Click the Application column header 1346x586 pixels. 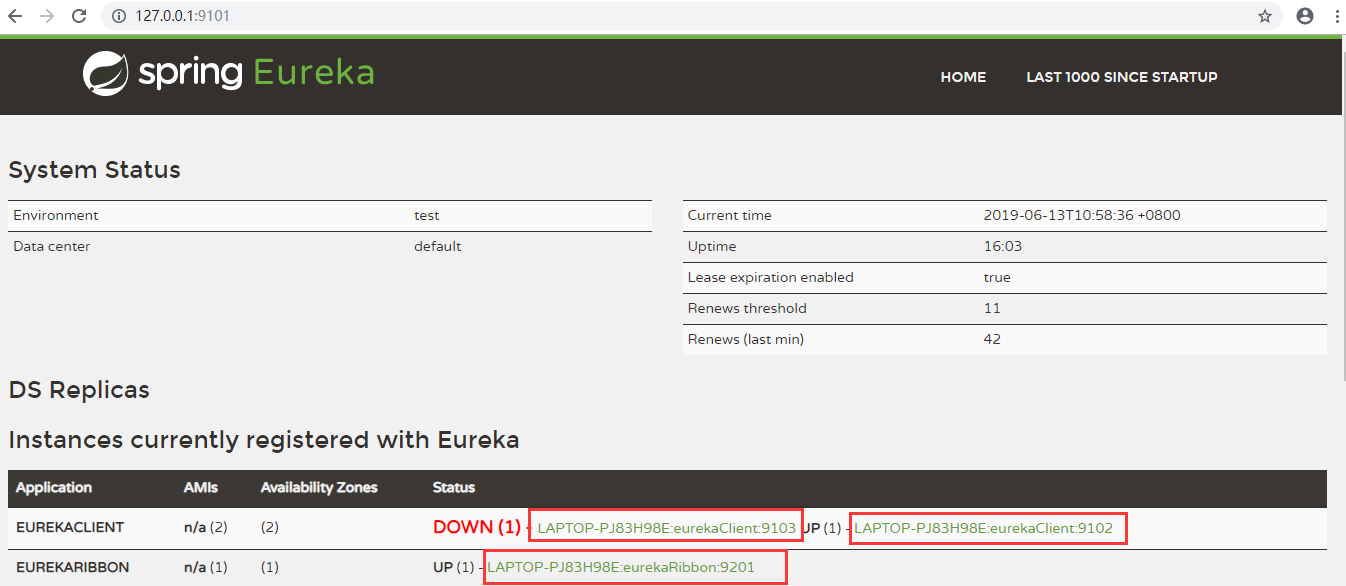click(x=54, y=488)
